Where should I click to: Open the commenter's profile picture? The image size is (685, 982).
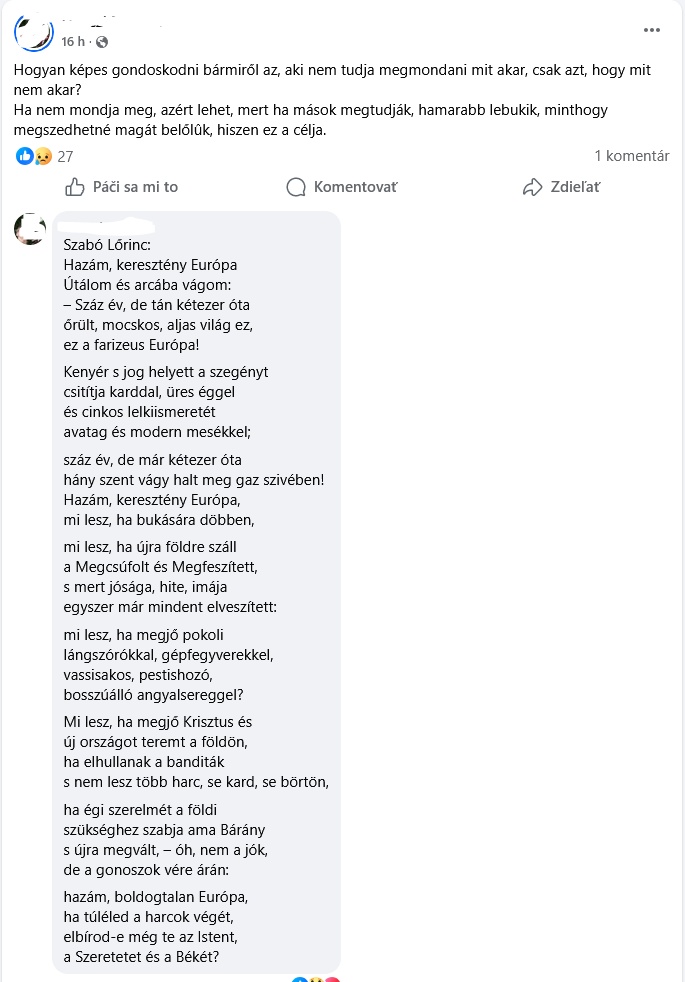coord(30,229)
